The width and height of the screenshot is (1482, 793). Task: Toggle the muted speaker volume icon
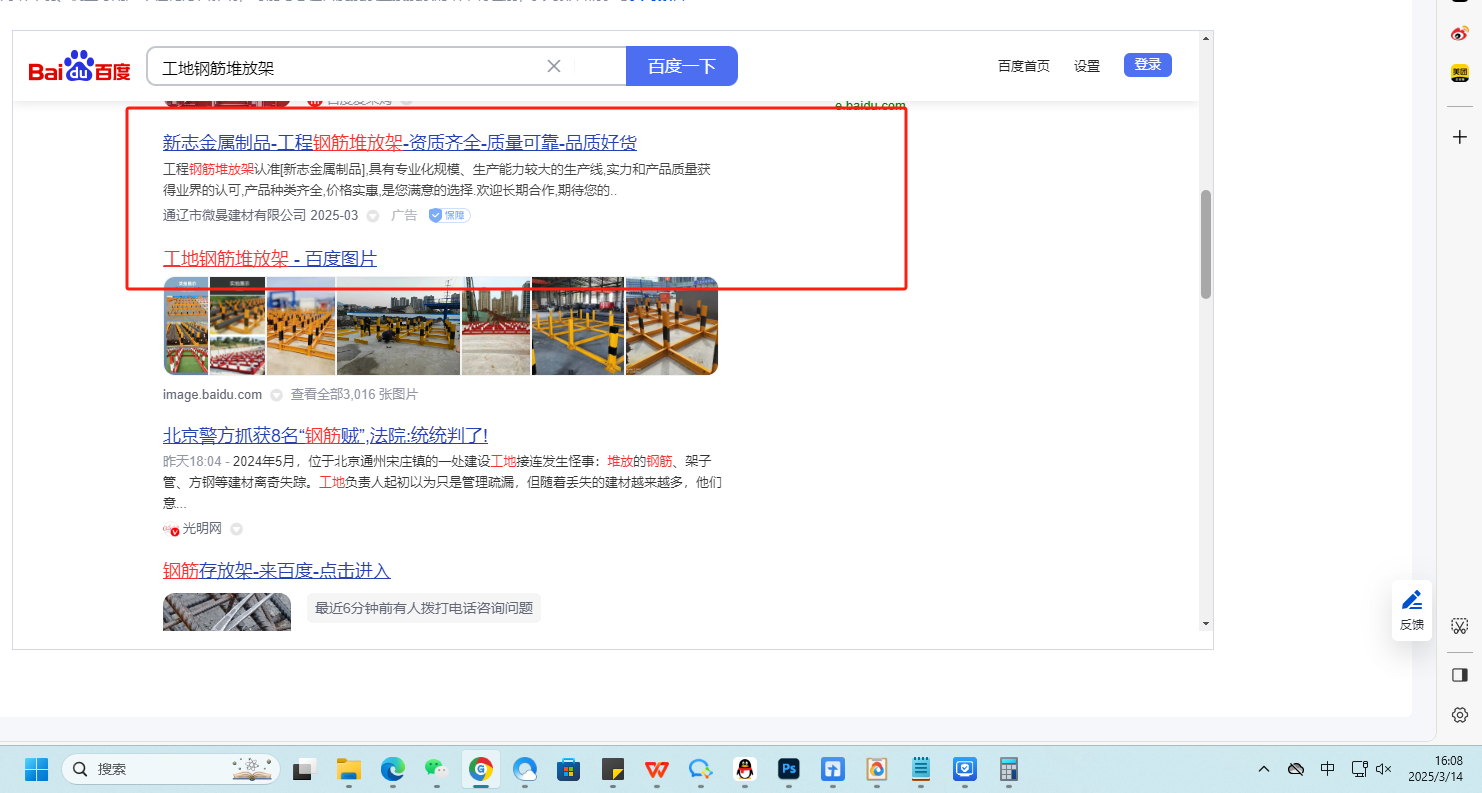pos(1384,769)
